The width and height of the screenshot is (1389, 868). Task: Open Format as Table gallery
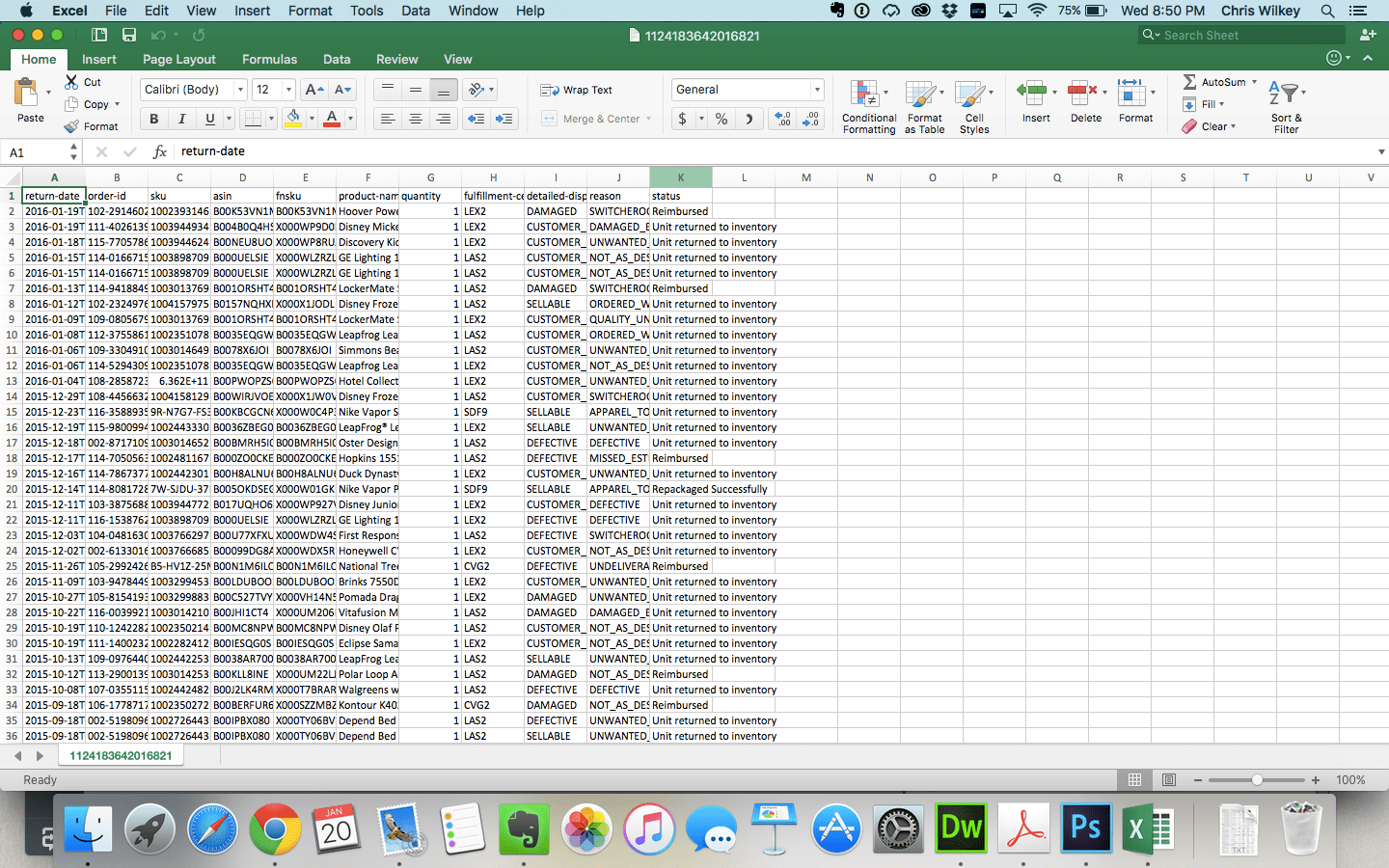[x=923, y=95]
